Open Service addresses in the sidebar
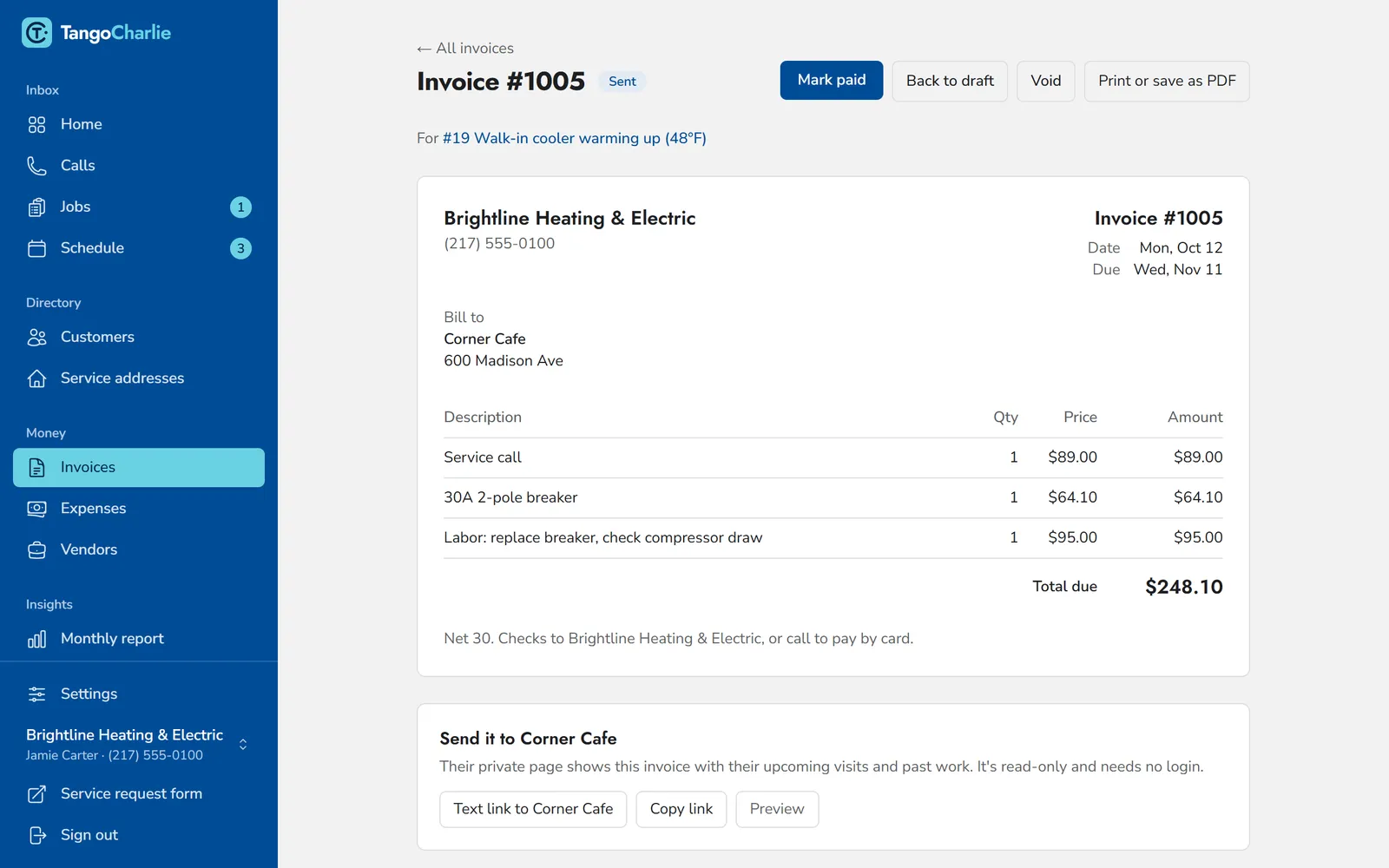The height and width of the screenshot is (868, 1389). (x=139, y=378)
